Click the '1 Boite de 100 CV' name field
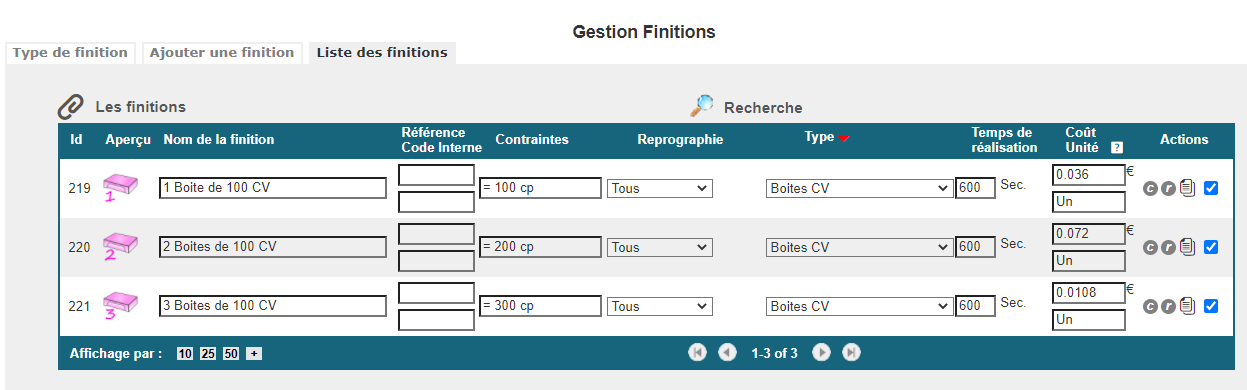This screenshot has width=1247, height=390. [273, 188]
